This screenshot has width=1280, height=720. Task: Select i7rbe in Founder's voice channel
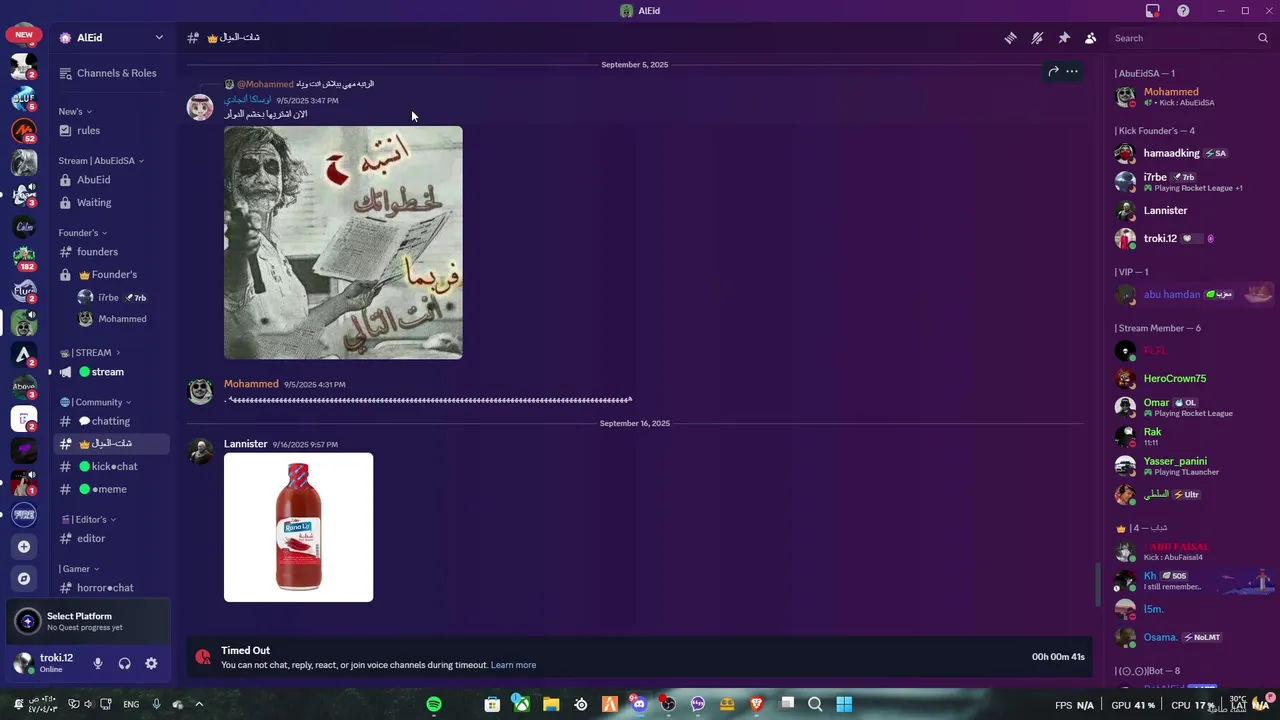tap(121, 297)
